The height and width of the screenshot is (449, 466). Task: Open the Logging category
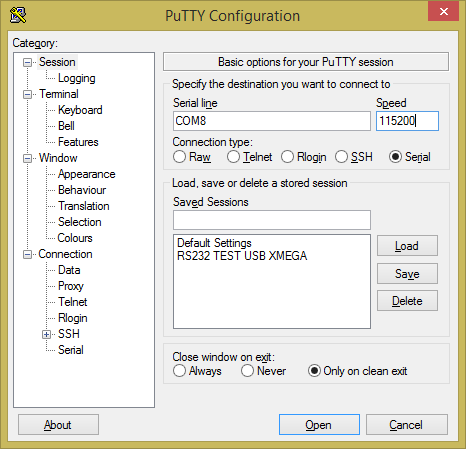tap(77, 78)
